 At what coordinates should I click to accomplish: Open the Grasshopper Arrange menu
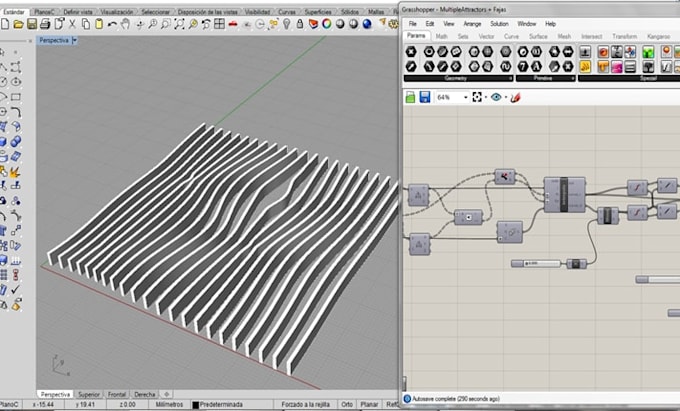coord(472,24)
